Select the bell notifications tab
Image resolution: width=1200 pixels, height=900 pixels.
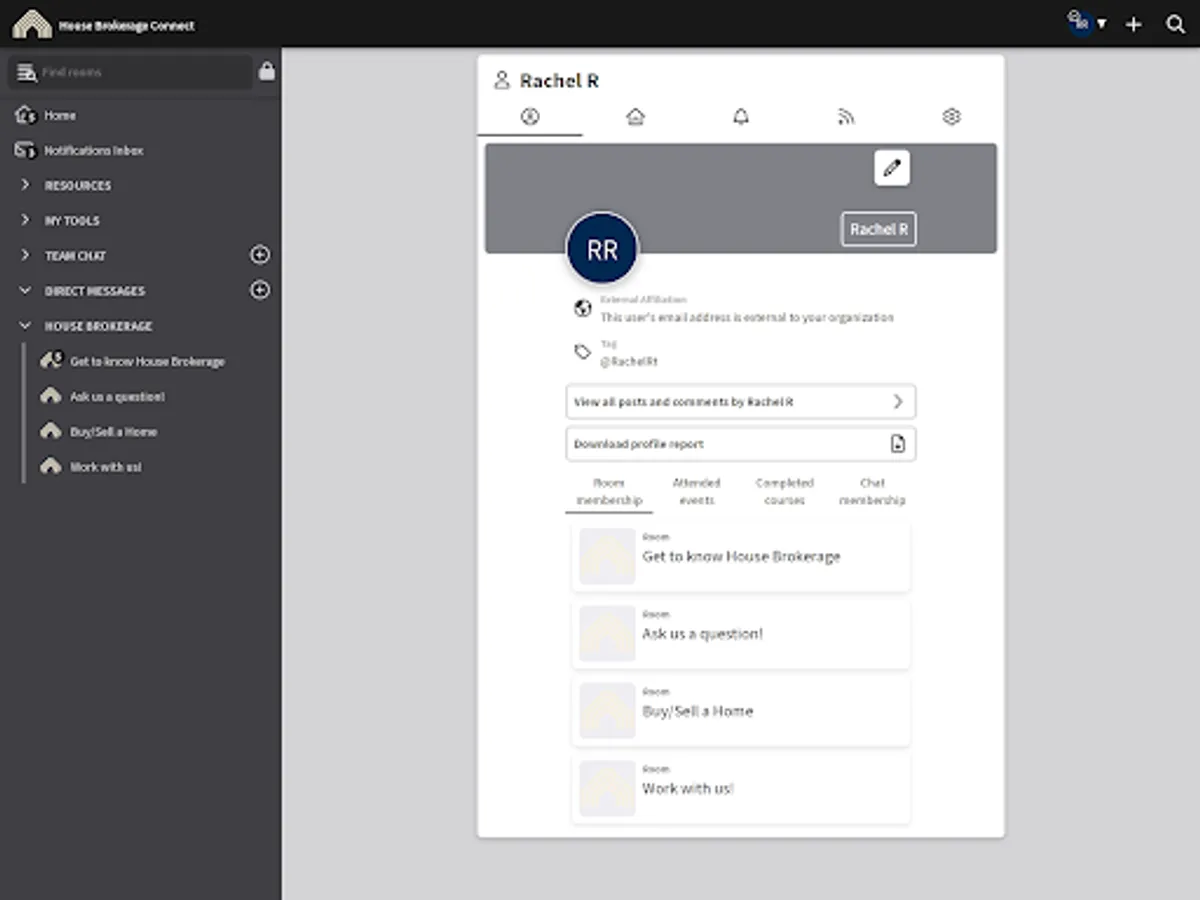pos(741,117)
